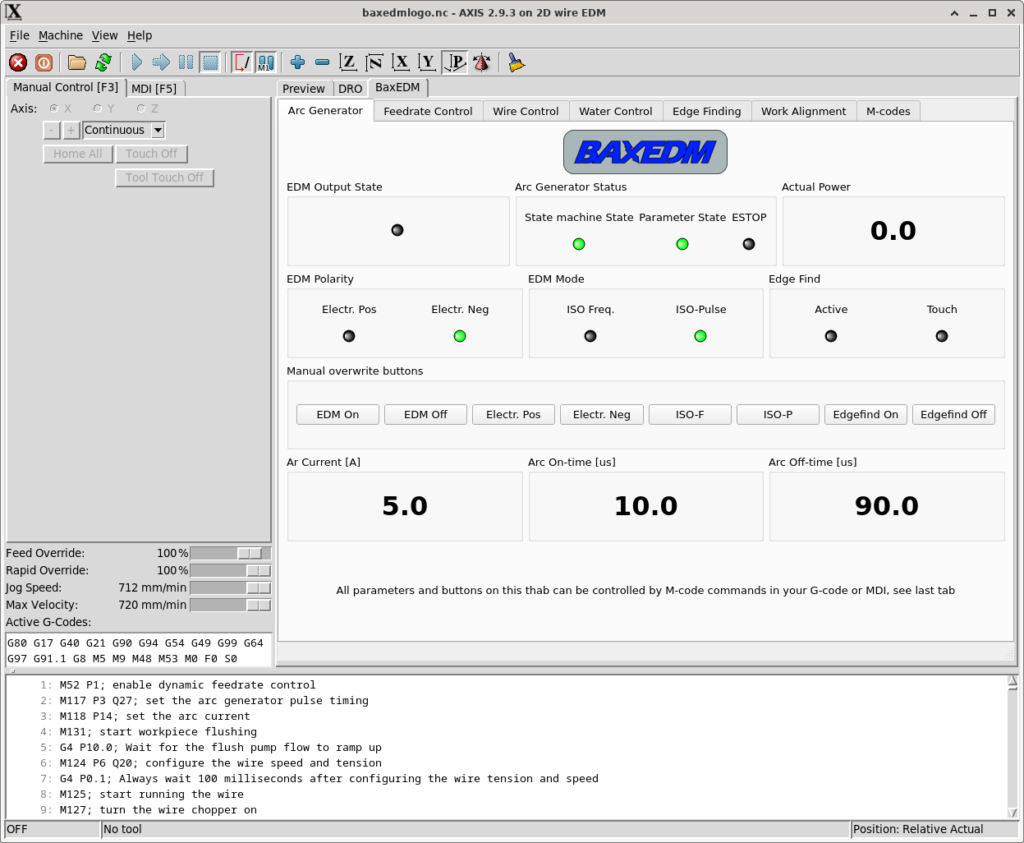Select G-code line 4 M131 flushing
Screen dimensions: 1024x843
point(158,732)
